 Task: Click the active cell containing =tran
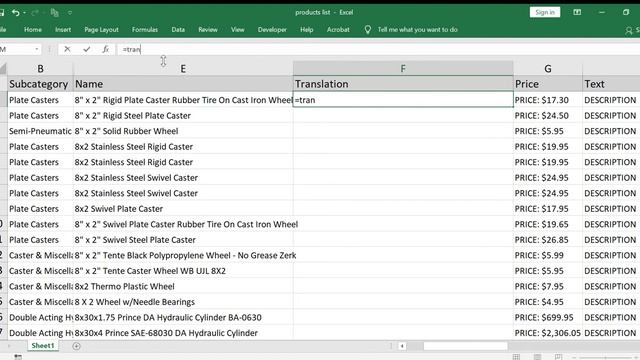tap(403, 100)
